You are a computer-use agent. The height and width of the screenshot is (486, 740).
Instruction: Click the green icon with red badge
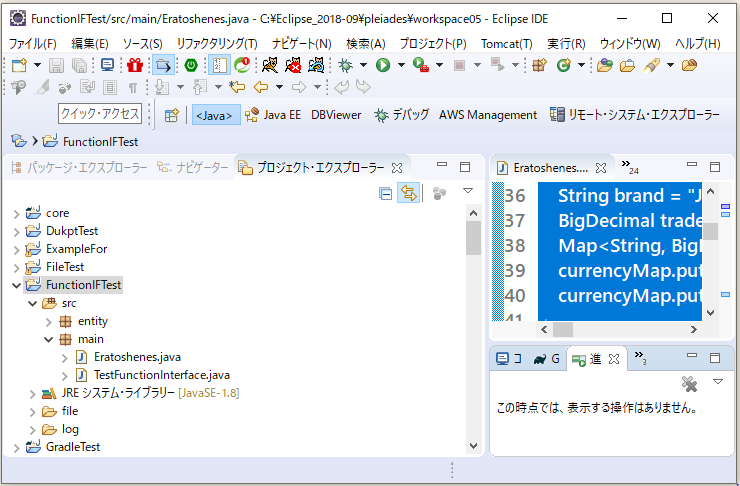click(x=242, y=65)
